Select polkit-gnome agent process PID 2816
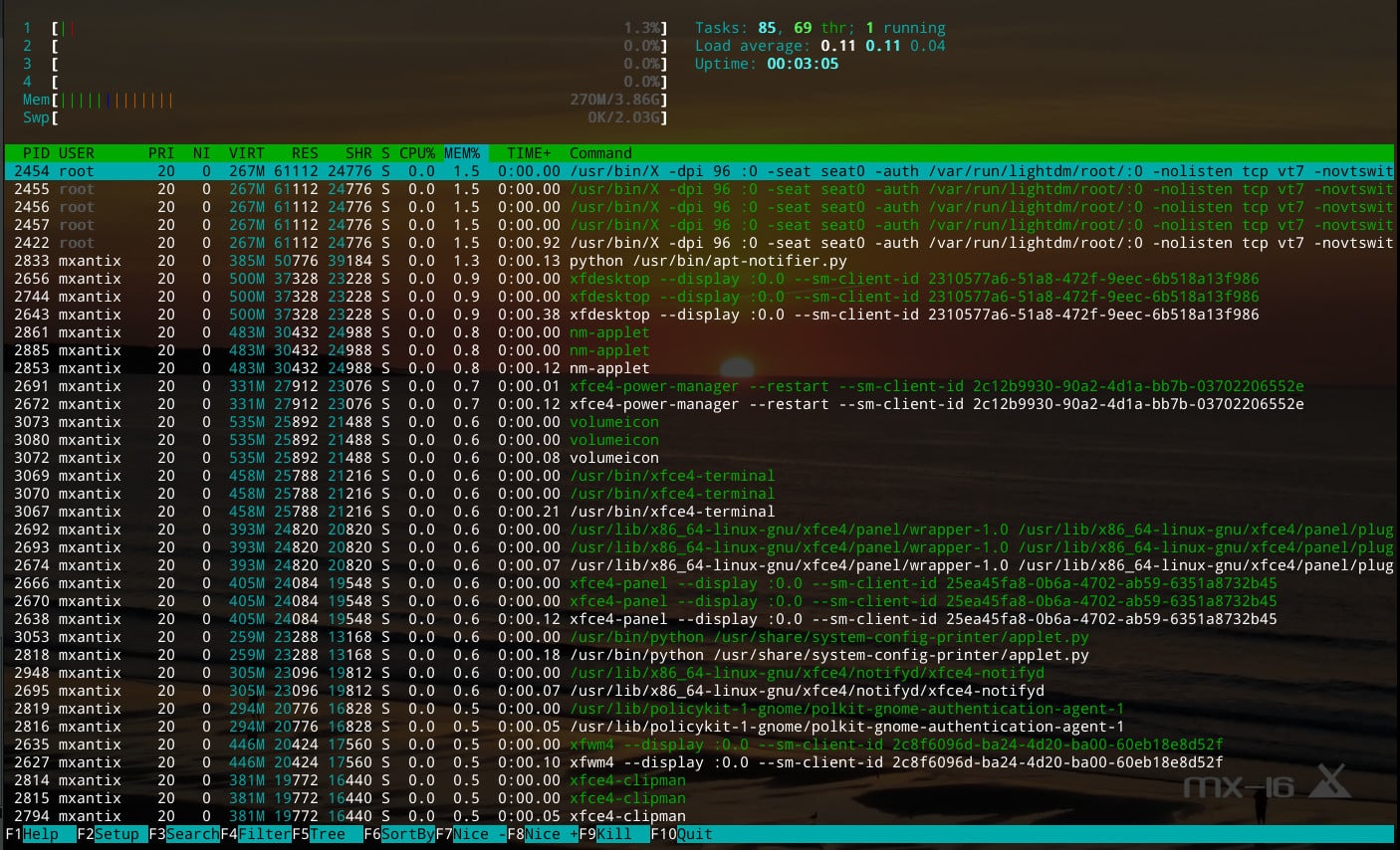This screenshot has width=1400, height=850. click(699, 727)
